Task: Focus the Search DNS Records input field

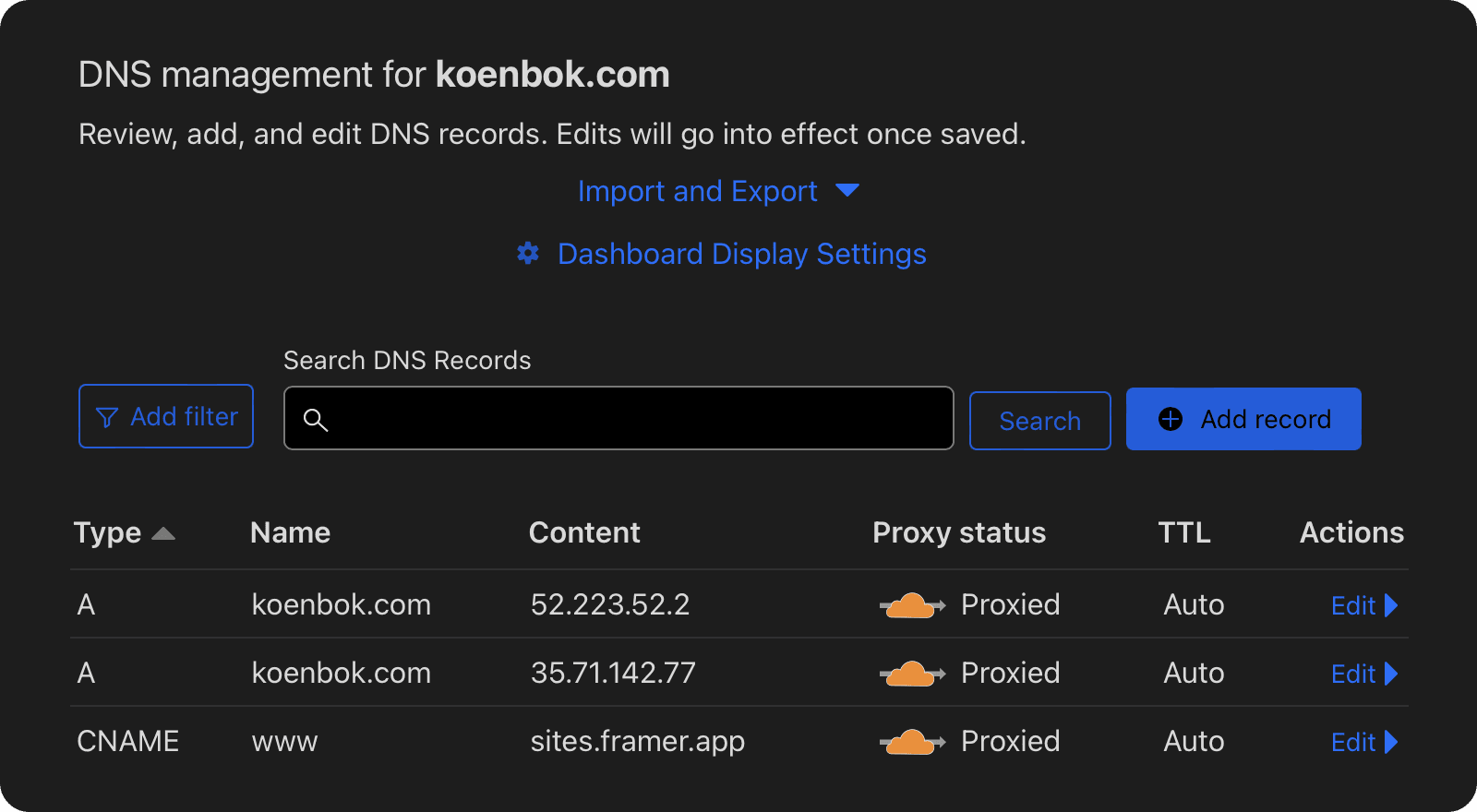Action: pos(637,419)
